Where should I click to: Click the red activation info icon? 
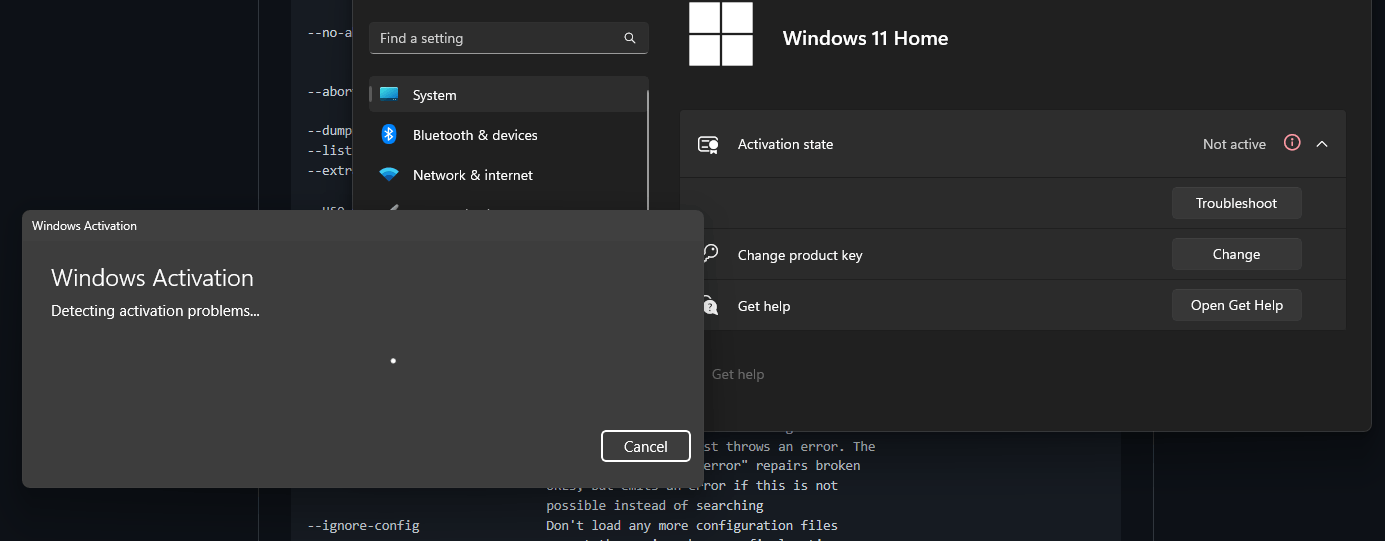pos(1292,143)
